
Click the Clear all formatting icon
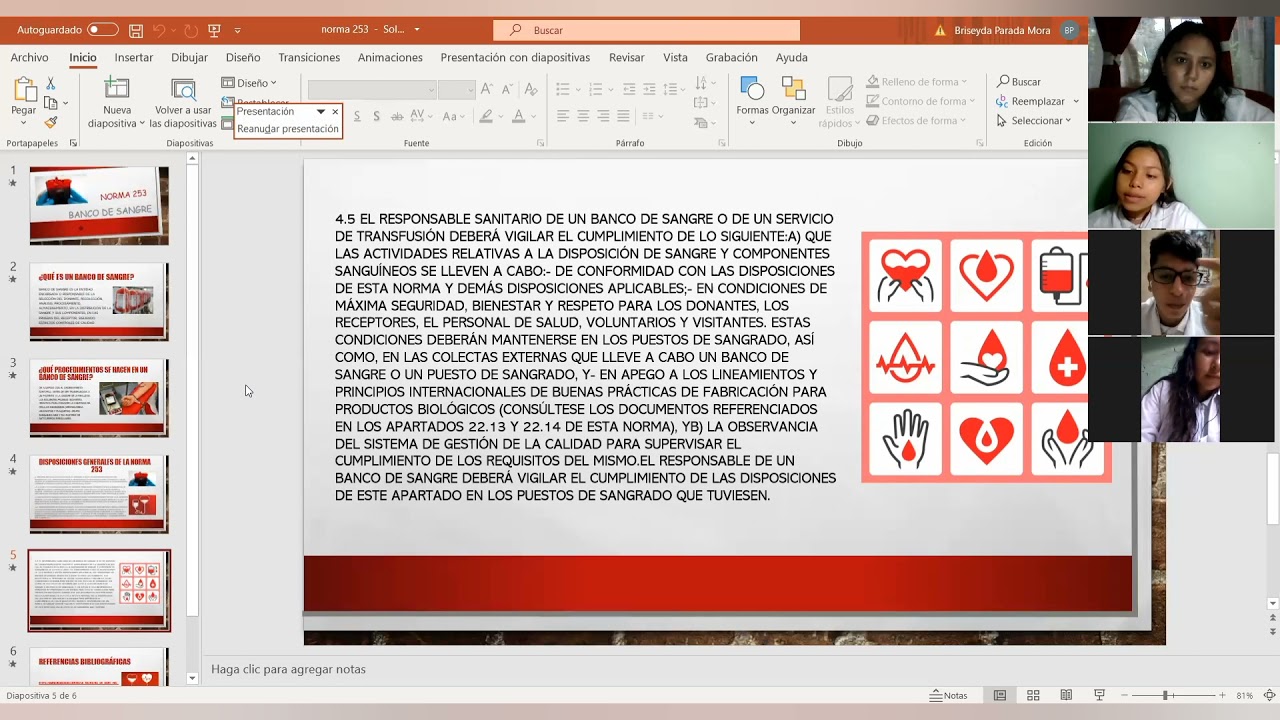(x=529, y=90)
